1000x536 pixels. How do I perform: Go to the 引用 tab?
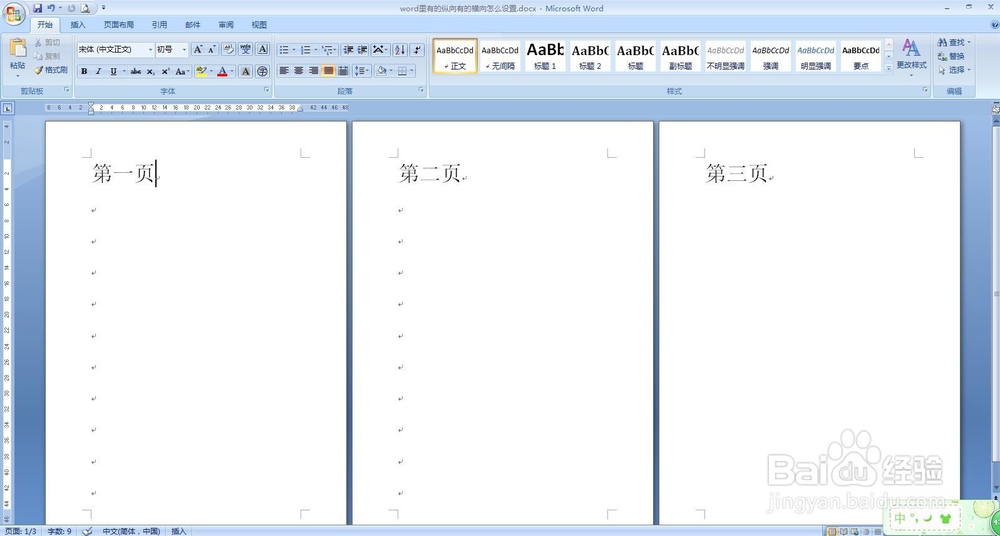(x=159, y=25)
